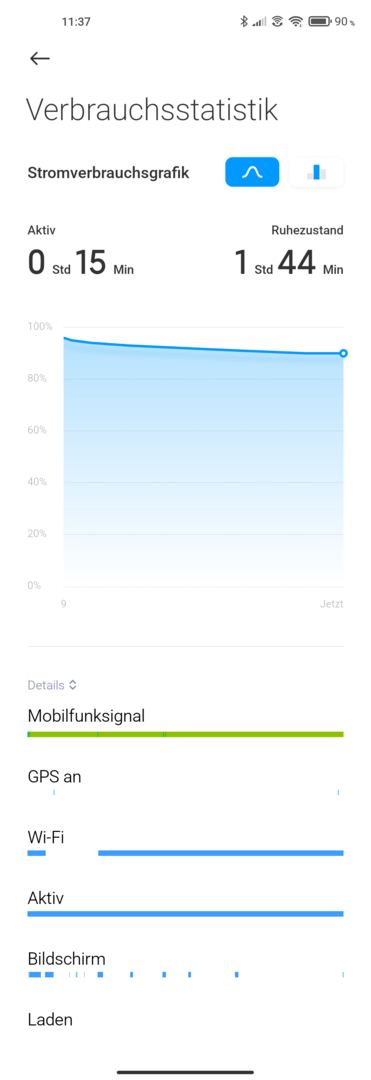Viewport: 371px width, 1080px height.
Task: Tap the Aktiv 0 Std 15 Min value
Action: coord(81,264)
